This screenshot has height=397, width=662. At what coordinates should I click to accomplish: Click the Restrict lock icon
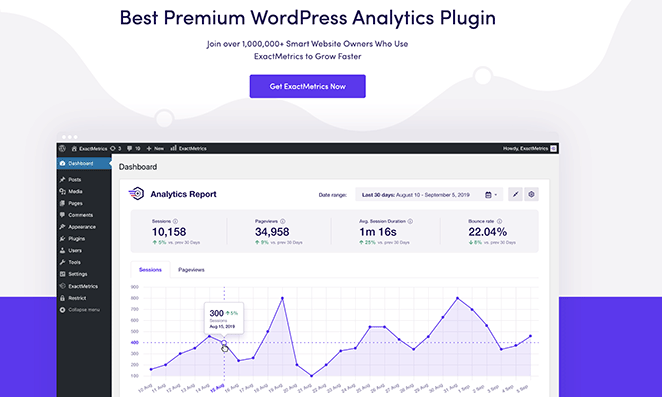[62, 298]
